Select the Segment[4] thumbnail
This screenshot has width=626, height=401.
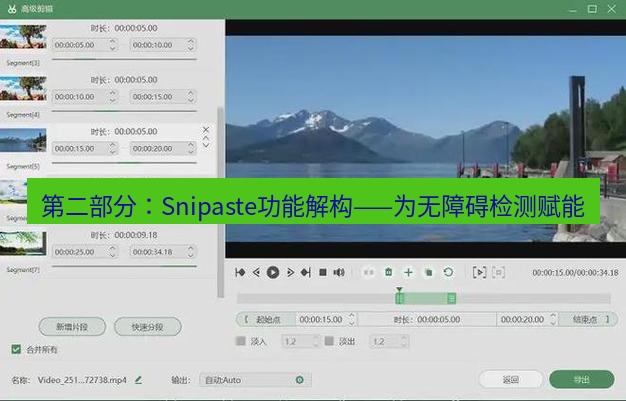23,88
